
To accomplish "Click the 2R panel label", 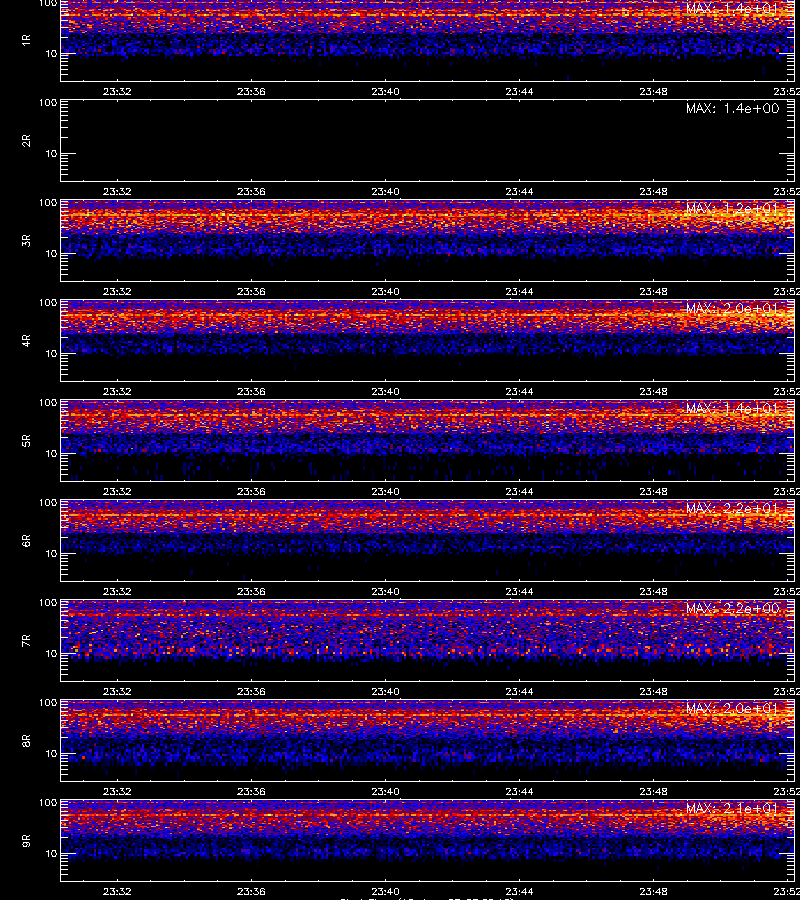I will click(x=26, y=141).
